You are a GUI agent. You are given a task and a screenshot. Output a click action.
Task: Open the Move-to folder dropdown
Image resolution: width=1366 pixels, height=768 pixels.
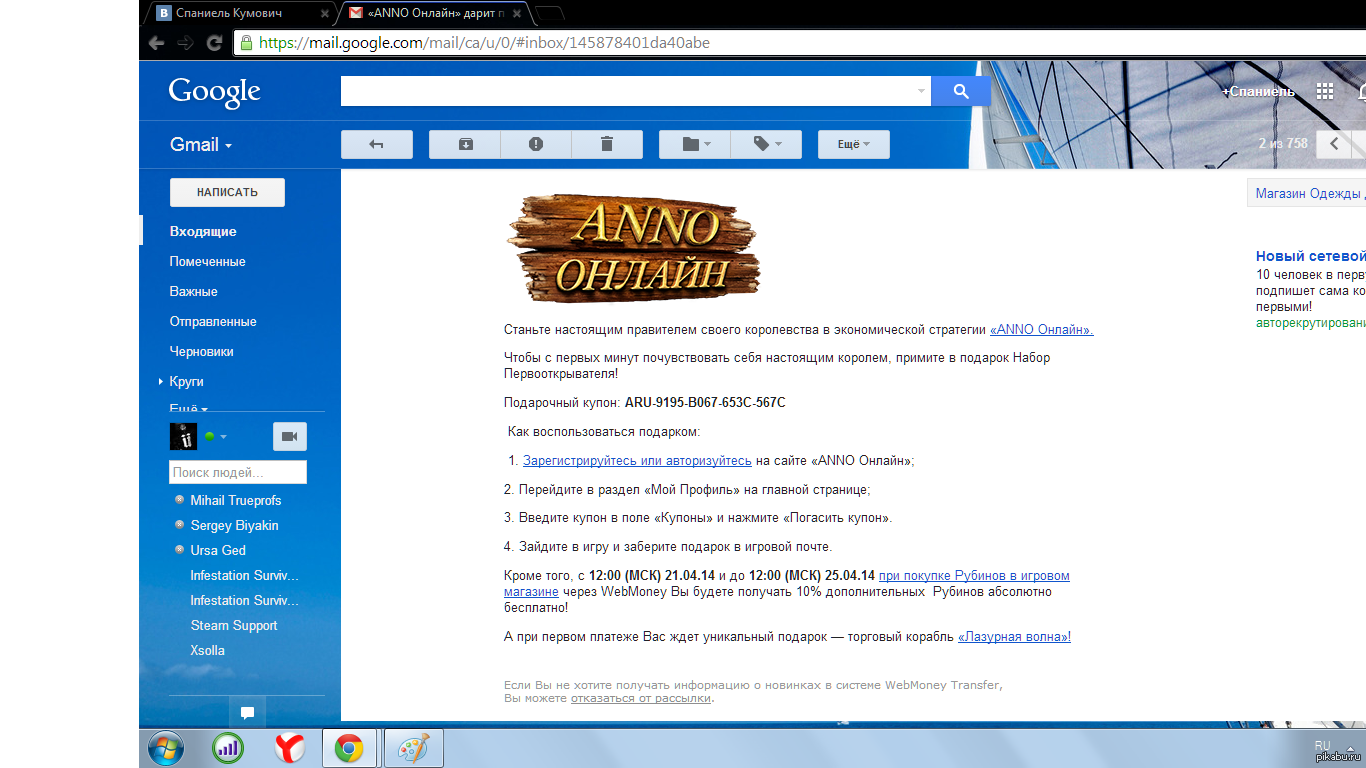[x=695, y=144]
